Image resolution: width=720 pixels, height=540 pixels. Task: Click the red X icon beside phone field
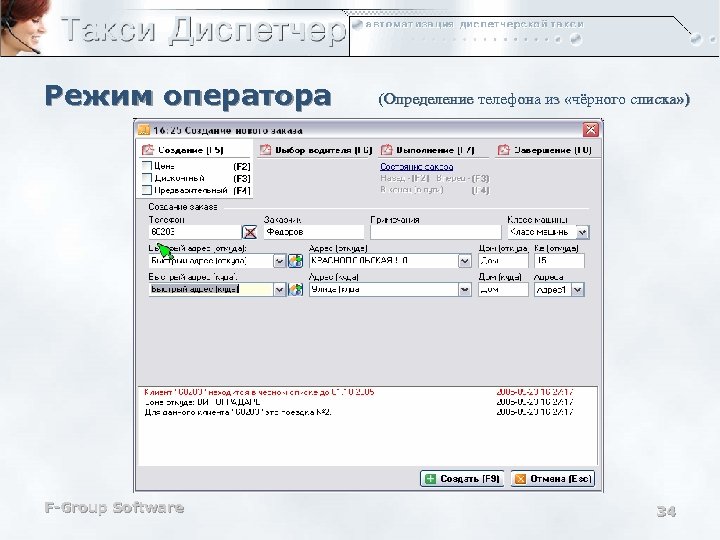(250, 232)
